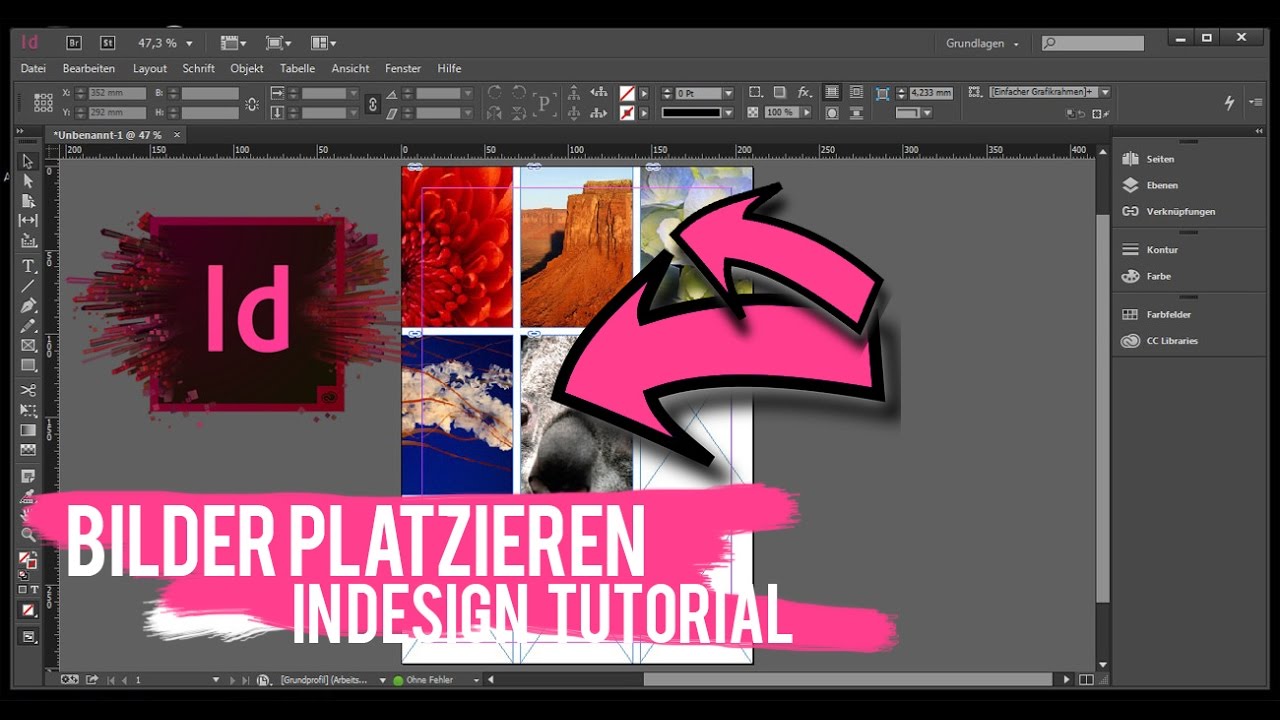Screen dimensions: 1280x720
Task: Toggle the wrap around bounding box option
Action: pyautogui.click(x=855, y=93)
